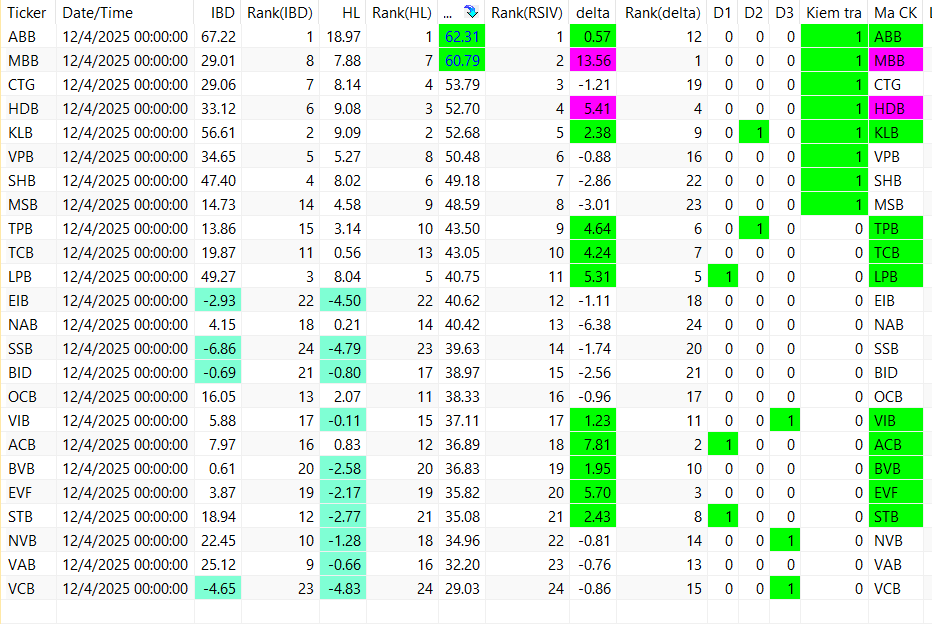Viewport: 932px width, 624px height.
Task: Click the green D3 cell in VIB row
Action: tap(785, 421)
